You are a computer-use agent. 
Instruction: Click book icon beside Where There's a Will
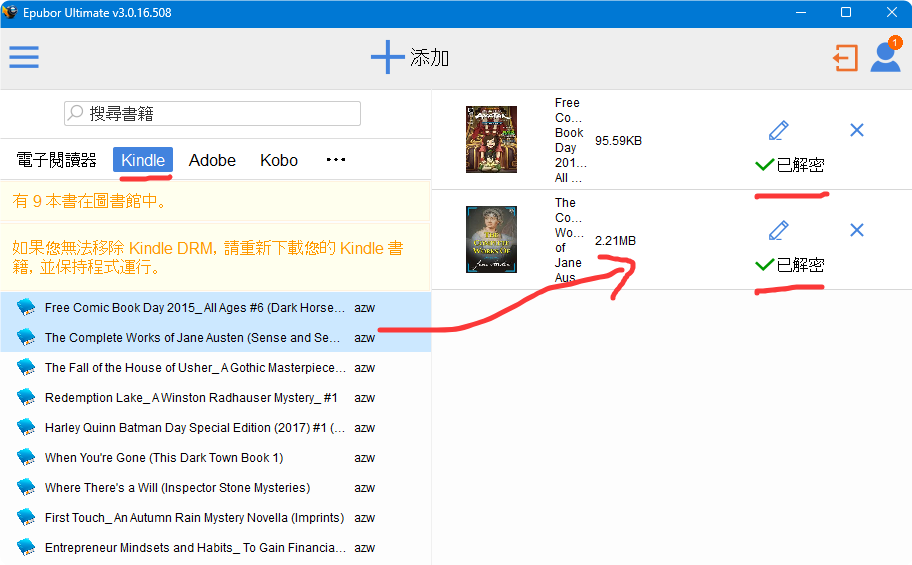click(x=26, y=487)
